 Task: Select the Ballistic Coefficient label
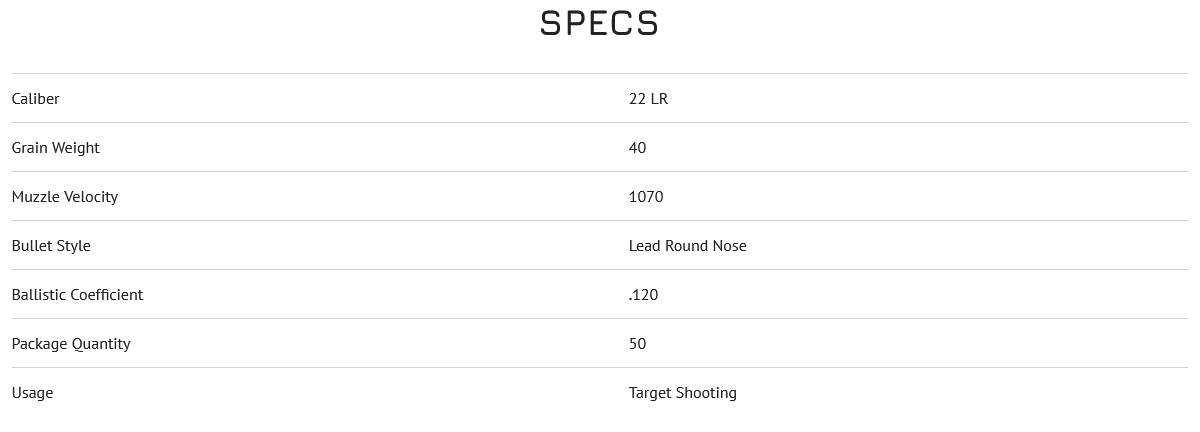(77, 295)
